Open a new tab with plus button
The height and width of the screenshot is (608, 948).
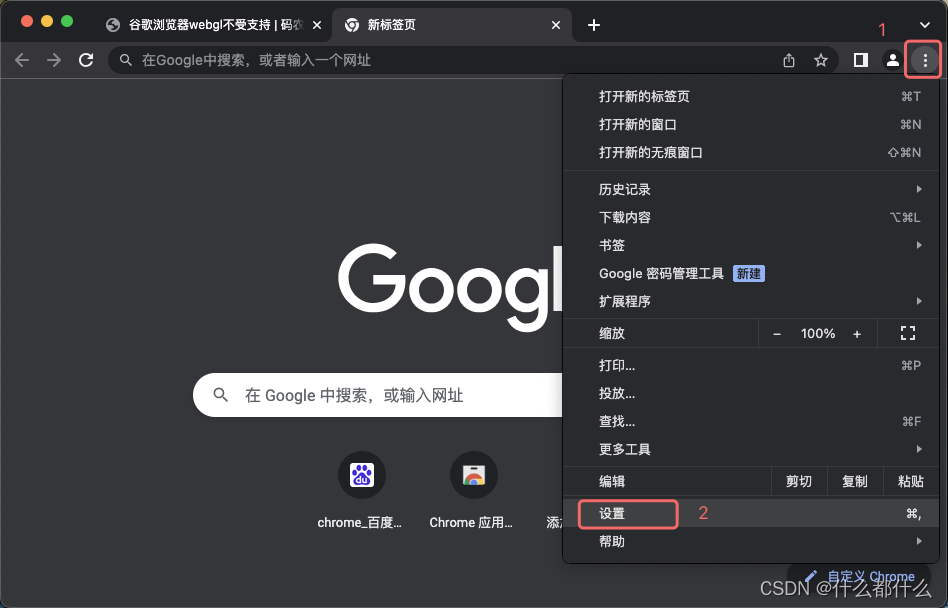coord(594,25)
